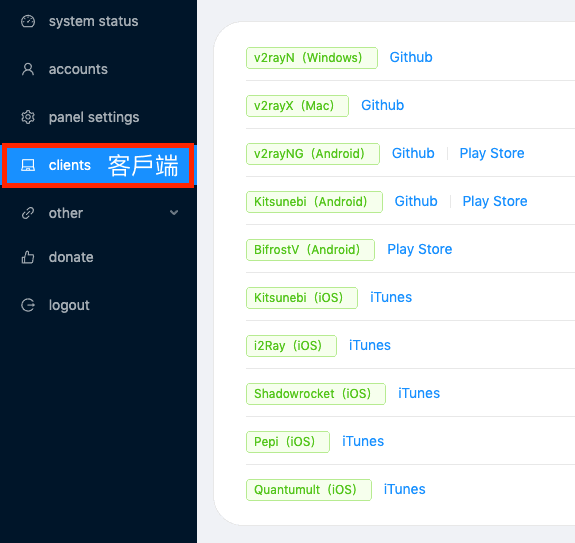Click the Quantumult (iOS) tag
The height and width of the screenshot is (543, 575).
(309, 490)
